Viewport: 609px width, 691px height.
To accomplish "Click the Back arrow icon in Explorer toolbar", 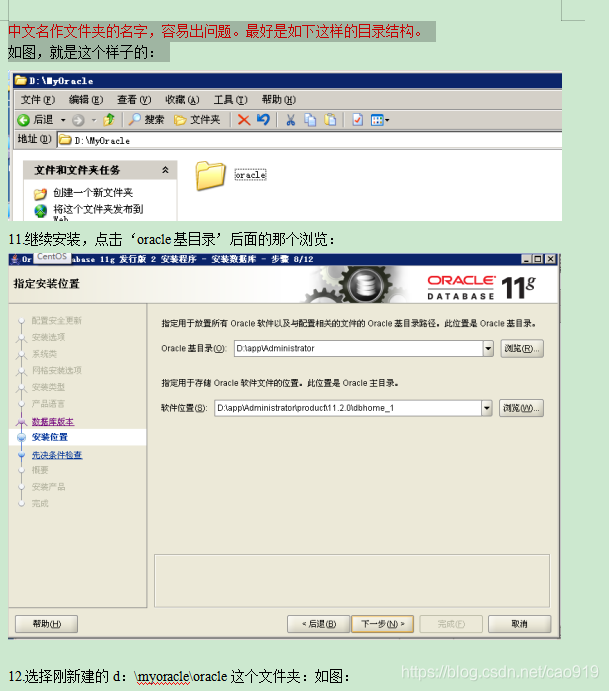I will click(23, 120).
